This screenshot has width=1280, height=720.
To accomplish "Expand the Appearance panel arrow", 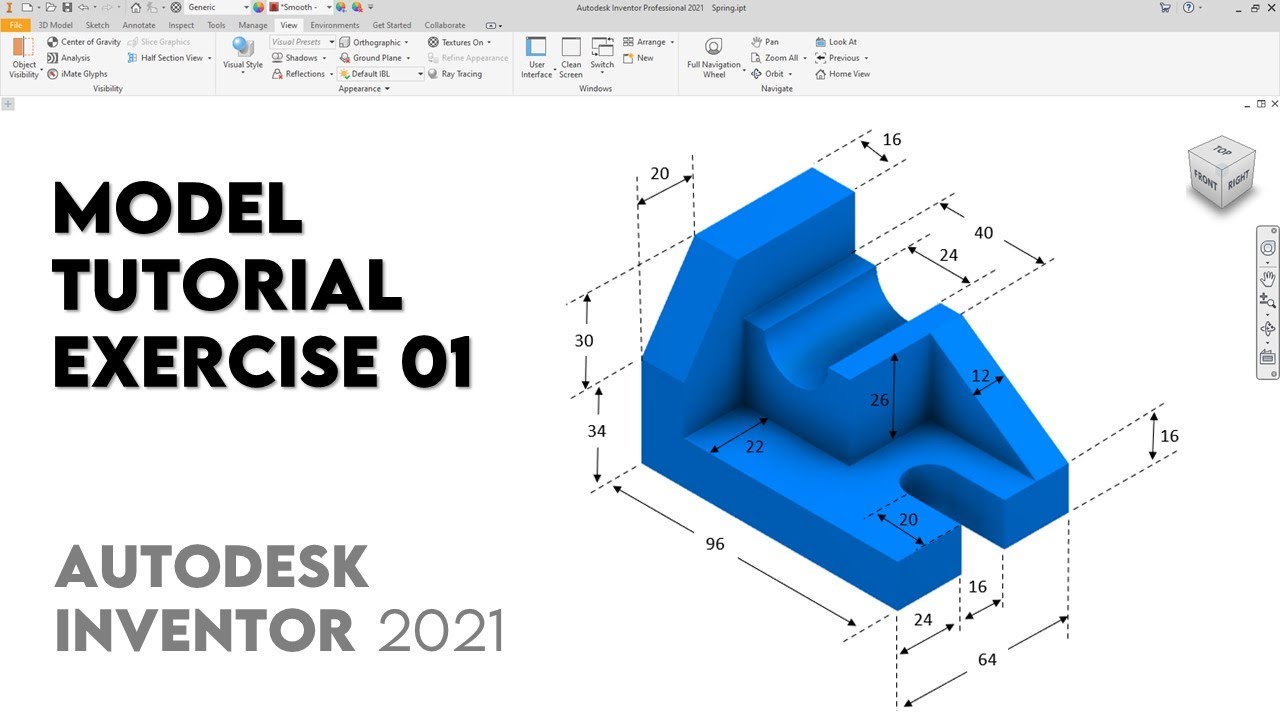I will (x=388, y=89).
